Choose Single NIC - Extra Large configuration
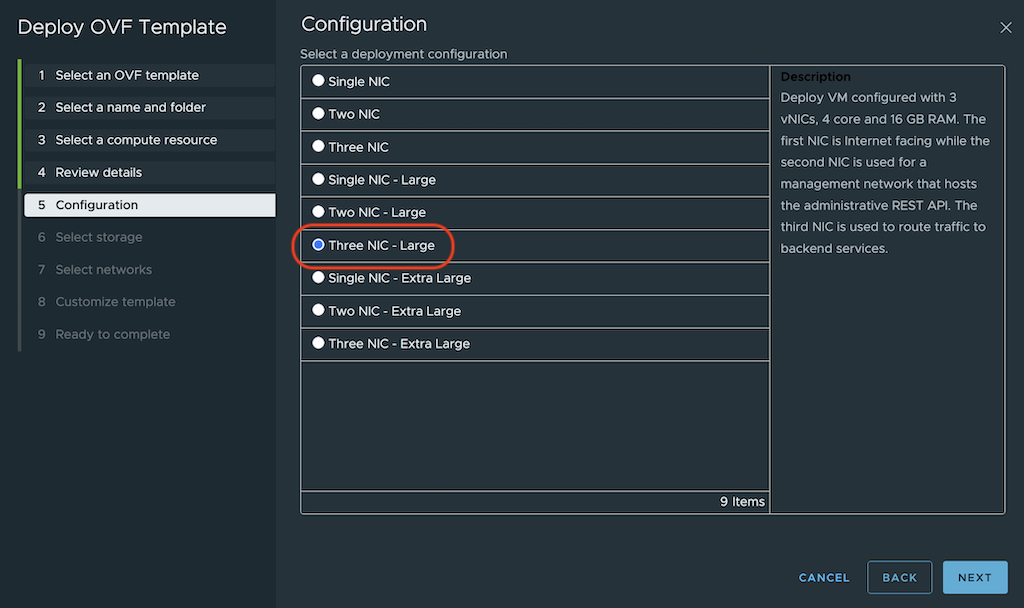1024x608 pixels. (x=318, y=278)
